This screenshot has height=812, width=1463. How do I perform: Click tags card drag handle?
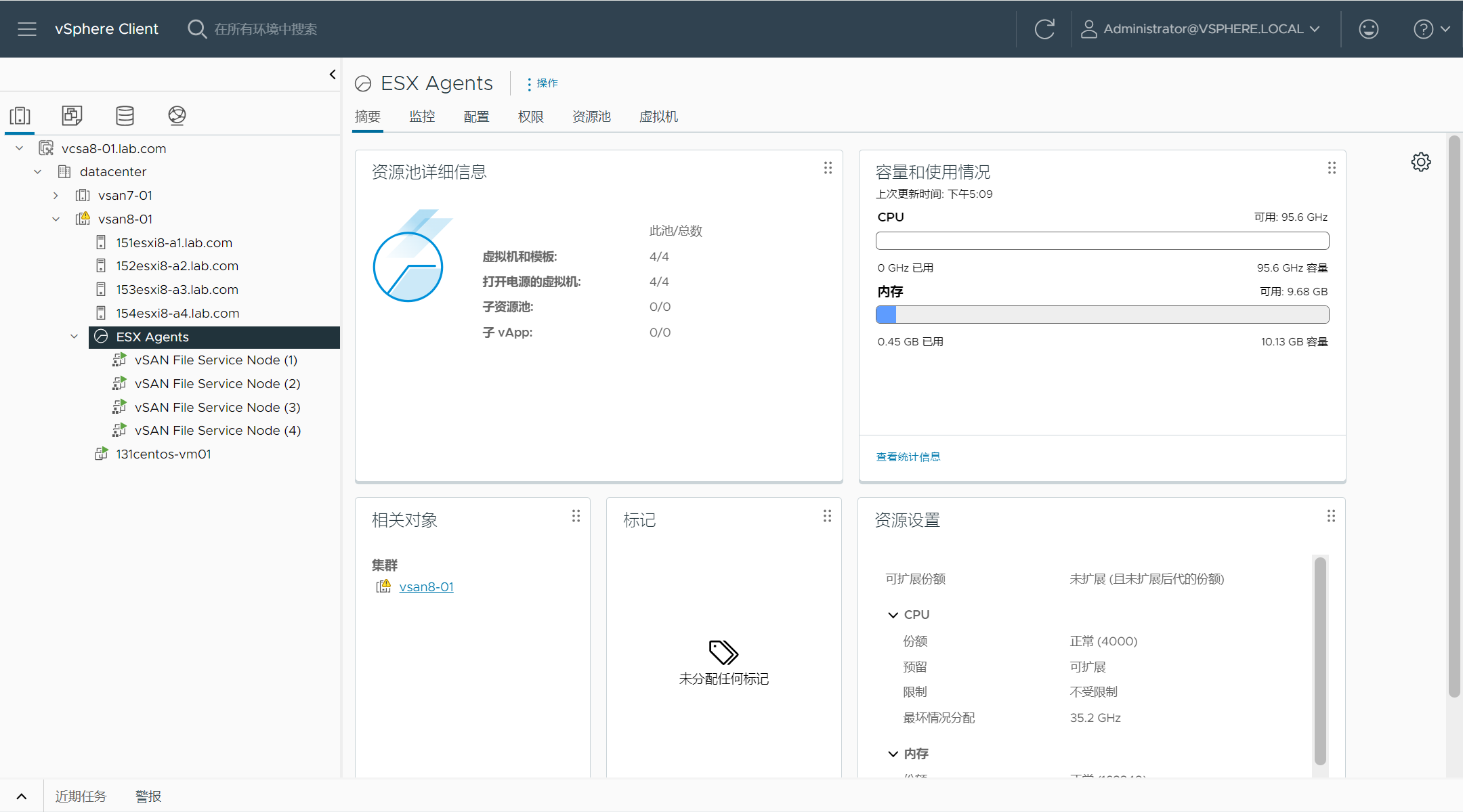pyautogui.click(x=827, y=516)
